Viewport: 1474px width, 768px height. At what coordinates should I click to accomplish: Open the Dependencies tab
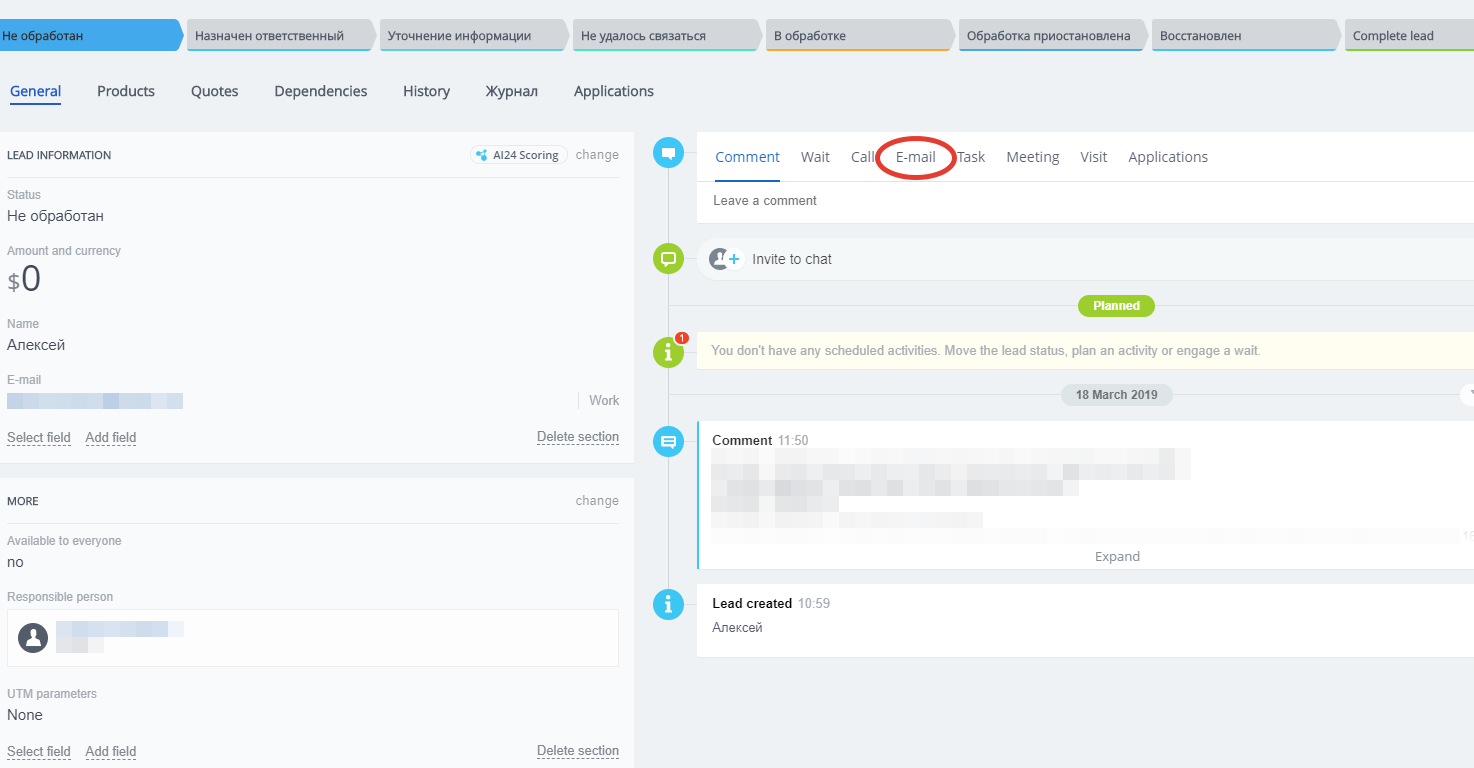(321, 91)
